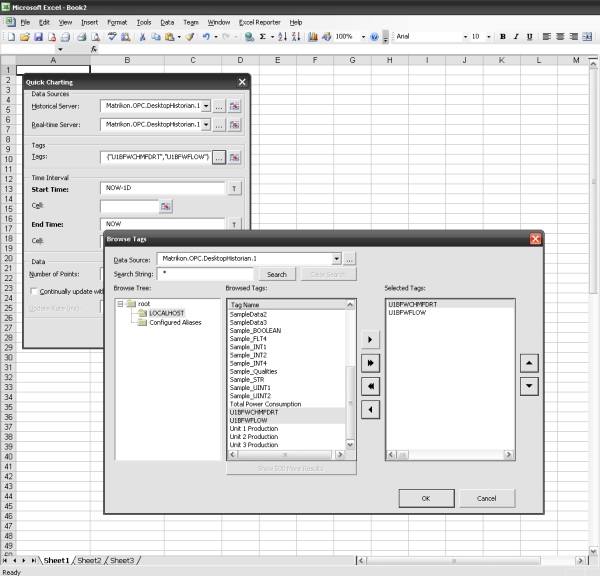This screenshot has width=600, height=576.
Task: Cancel the Browse Tags dialog
Action: pos(487,498)
